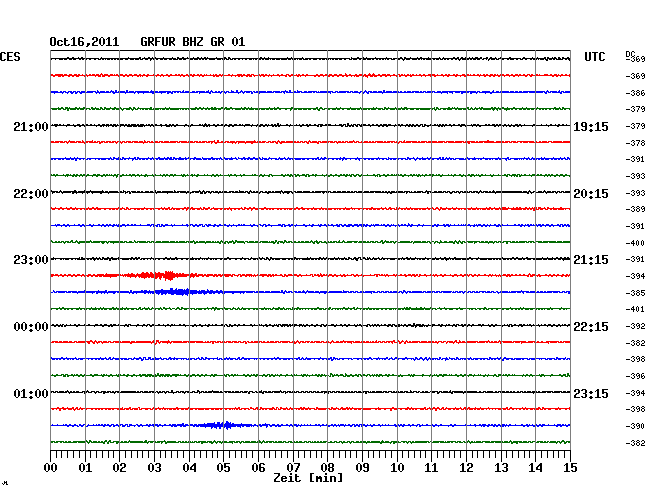650x494 pixels.
Task: Click the x-axis minute tick label '11'
Action: pyautogui.click(x=431, y=468)
